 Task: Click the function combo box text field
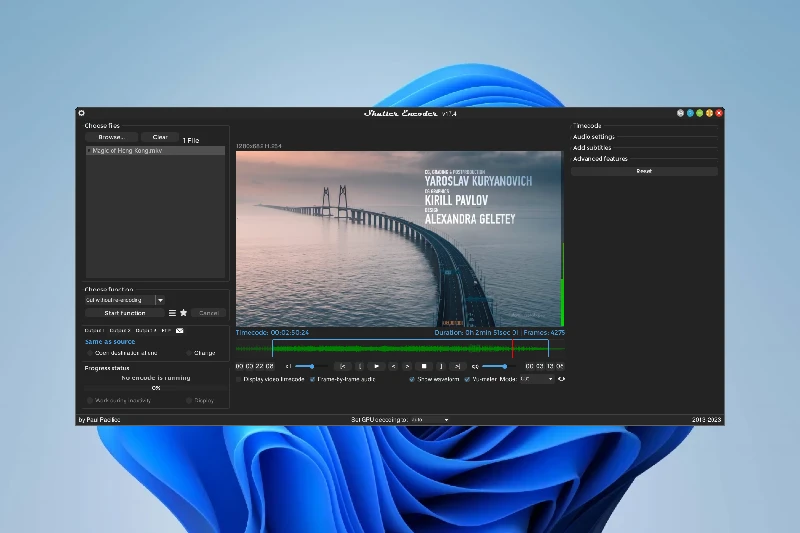click(x=120, y=300)
